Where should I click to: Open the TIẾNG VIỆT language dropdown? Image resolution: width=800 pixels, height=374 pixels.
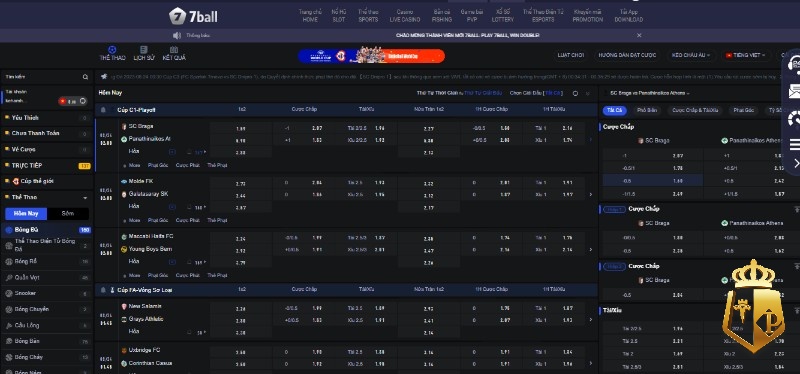(745, 55)
